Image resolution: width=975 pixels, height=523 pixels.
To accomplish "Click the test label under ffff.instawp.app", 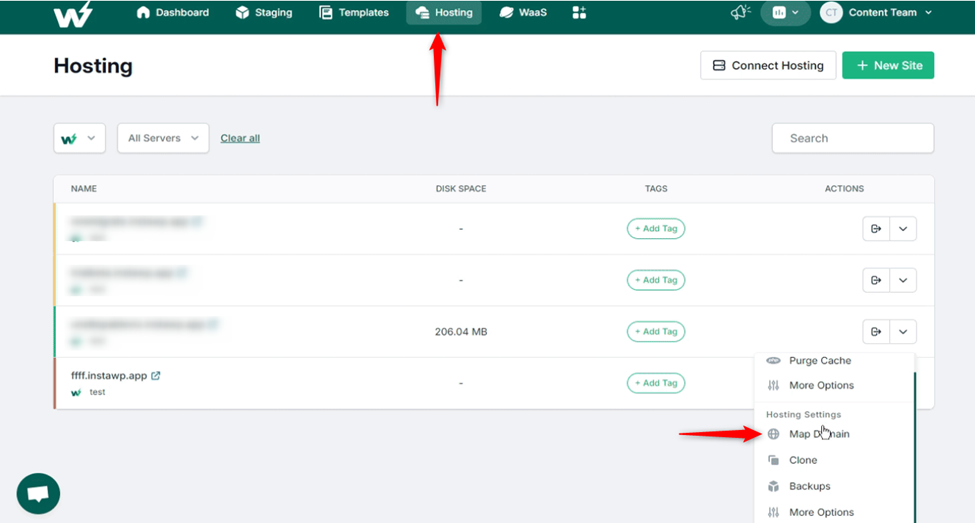I will (x=97, y=392).
